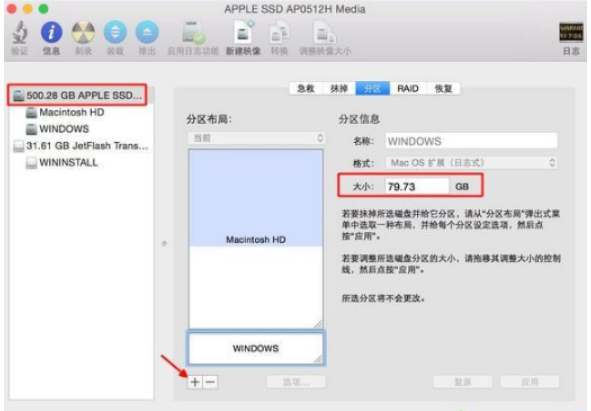Select 500.28 GB APPLE SSD in sidebar
The height and width of the screenshot is (411, 591).
click(78, 95)
